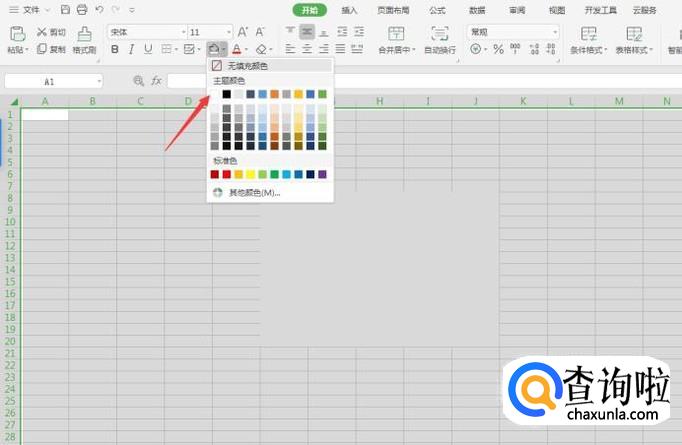
Task: Choose 无填充颜色 (No Fill) option
Action: click(x=247, y=65)
